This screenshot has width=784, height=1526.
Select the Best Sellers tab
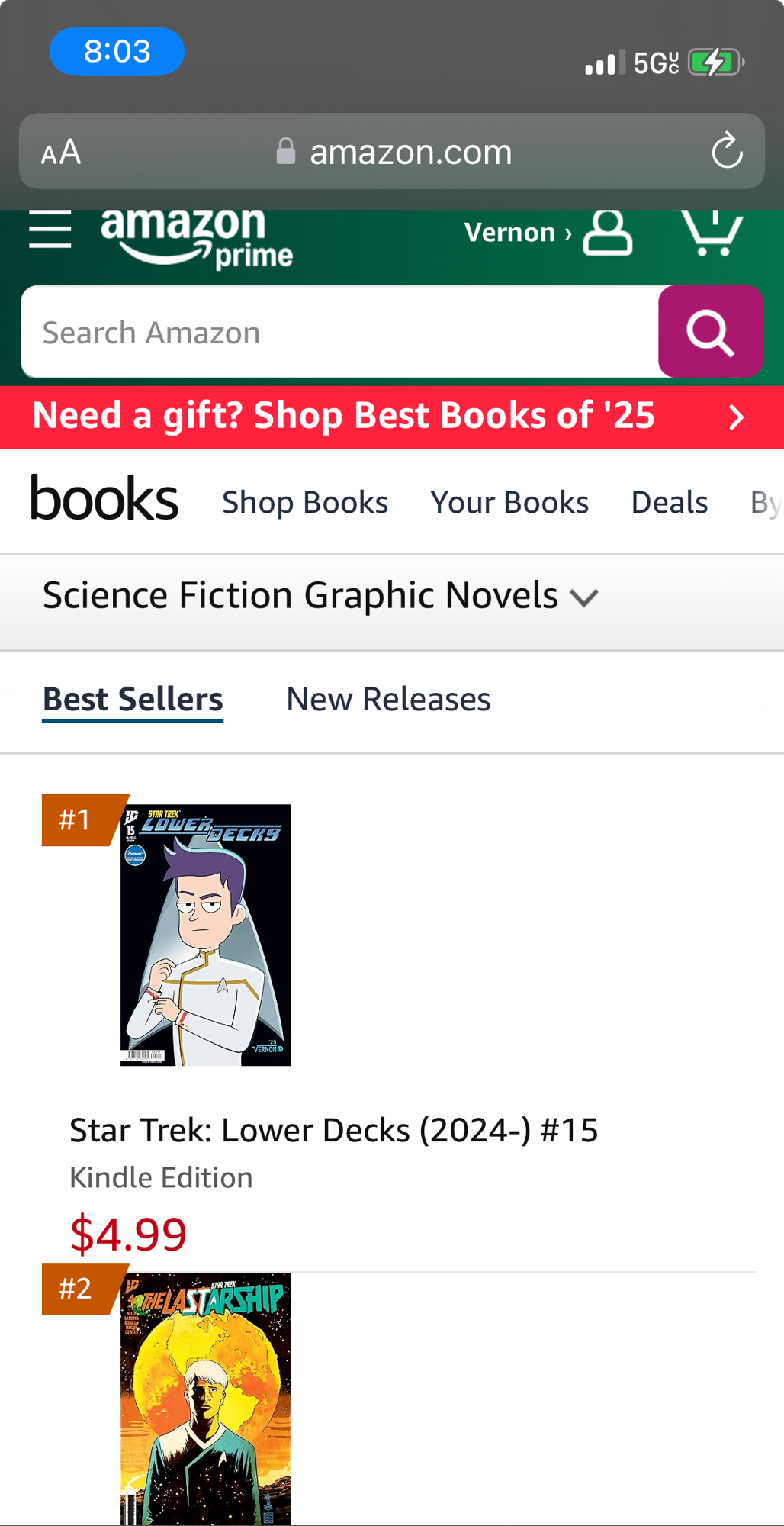coord(133,699)
